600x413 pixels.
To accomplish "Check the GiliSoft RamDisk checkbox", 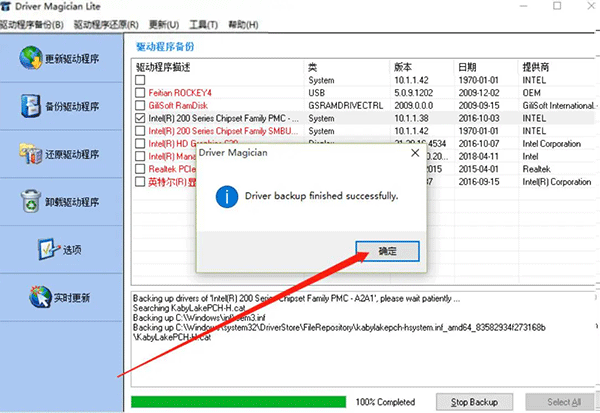I will coord(140,105).
